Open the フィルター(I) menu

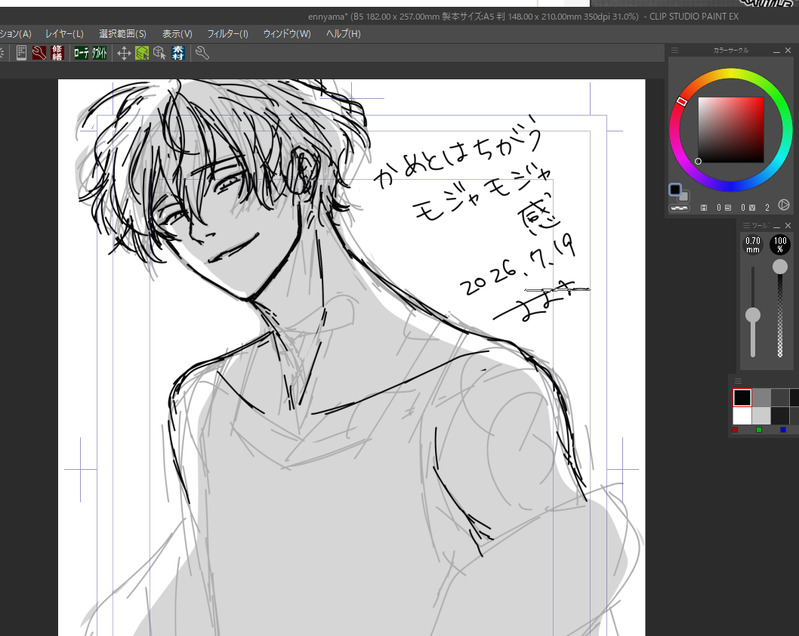point(227,34)
